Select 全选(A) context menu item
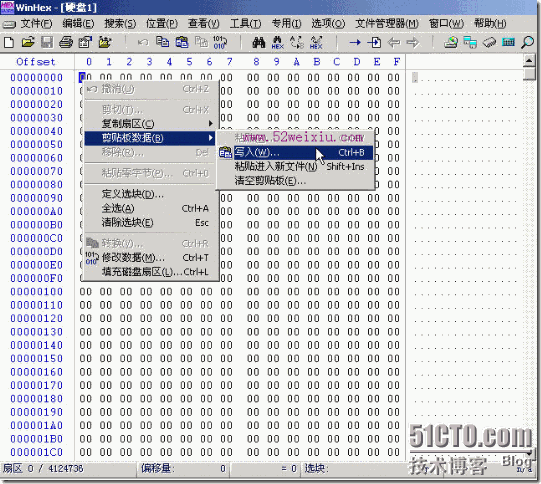Screen dimensions: 541x484 pos(151,208)
